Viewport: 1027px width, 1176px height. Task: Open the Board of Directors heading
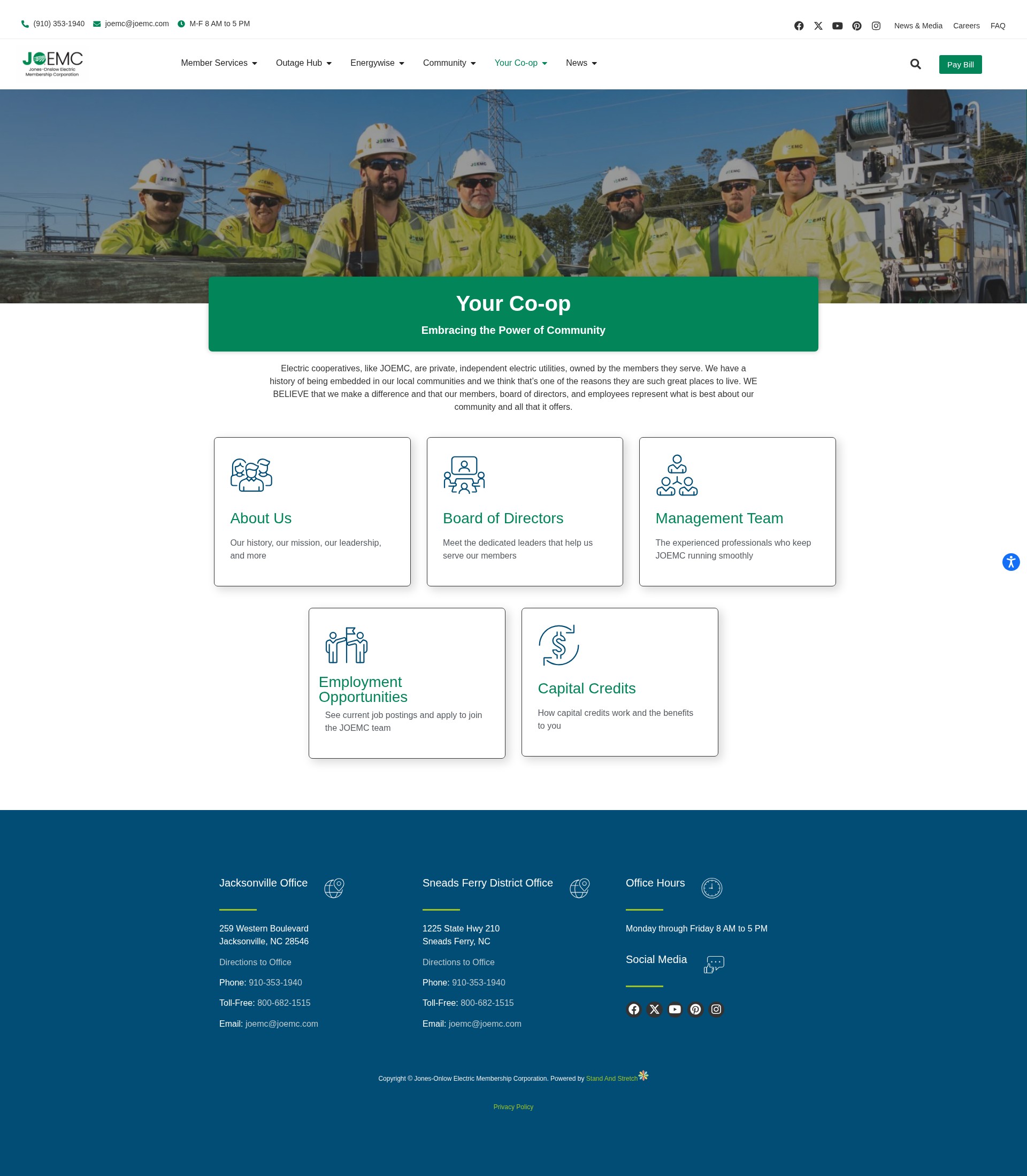tap(503, 518)
